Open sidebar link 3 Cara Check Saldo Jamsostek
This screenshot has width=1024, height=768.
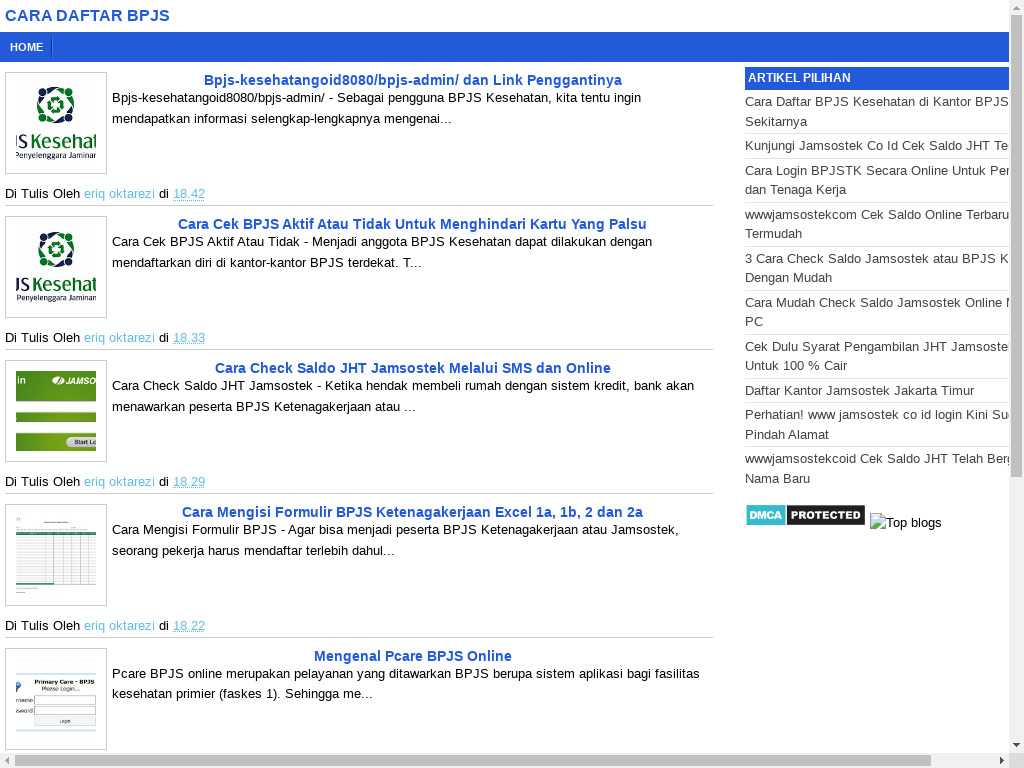876,268
